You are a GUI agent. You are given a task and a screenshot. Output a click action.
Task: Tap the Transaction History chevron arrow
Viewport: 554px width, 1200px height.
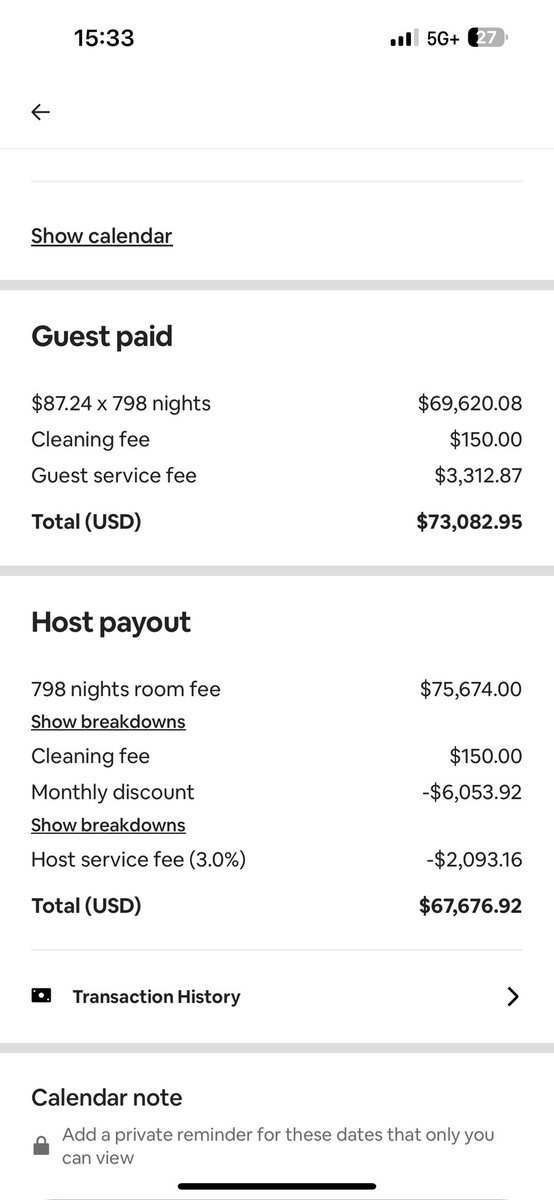513,996
